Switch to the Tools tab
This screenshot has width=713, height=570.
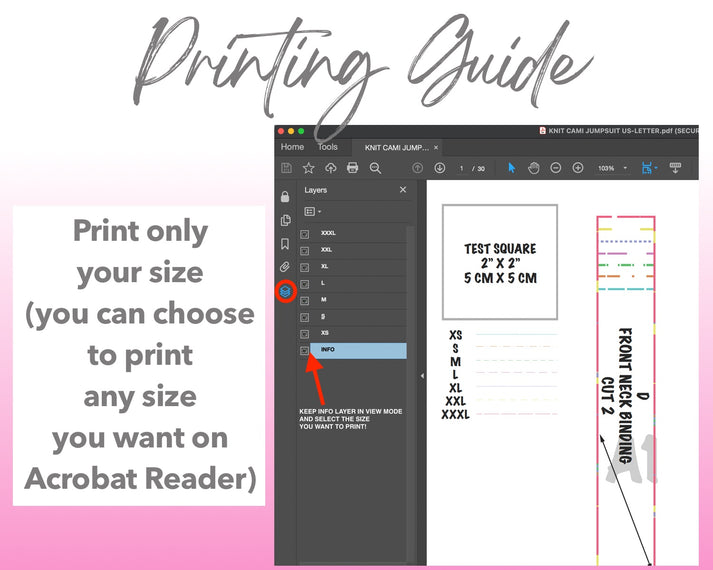[328, 147]
